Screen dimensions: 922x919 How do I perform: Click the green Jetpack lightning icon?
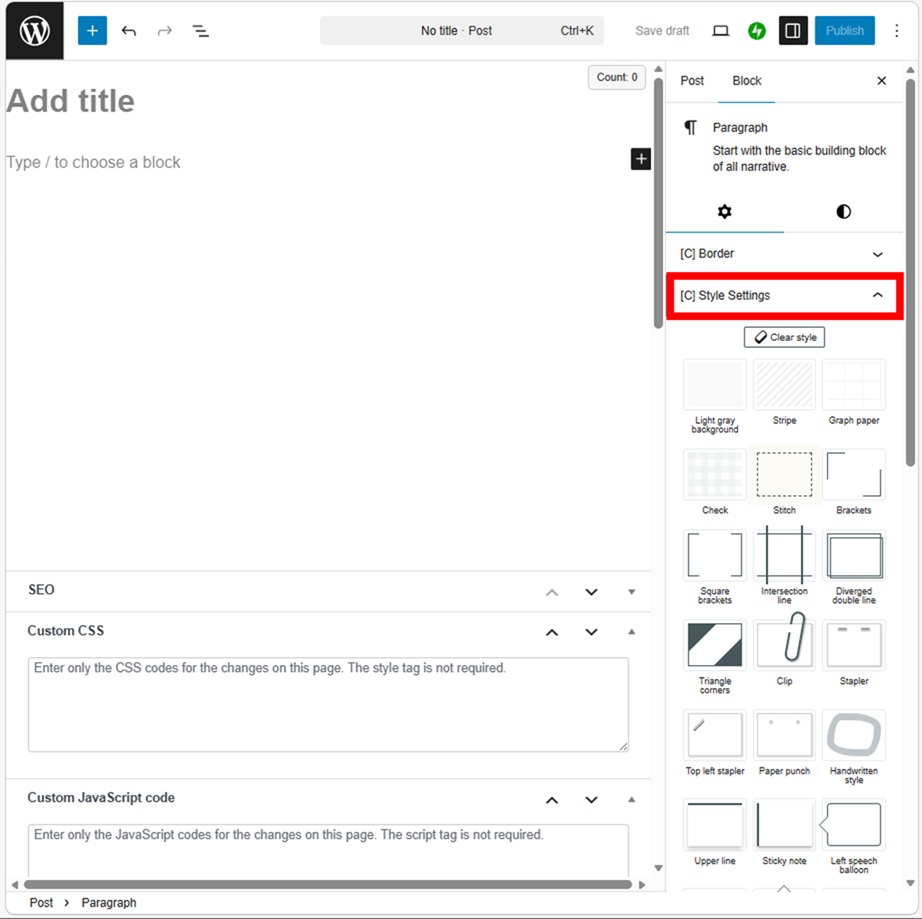coord(757,31)
